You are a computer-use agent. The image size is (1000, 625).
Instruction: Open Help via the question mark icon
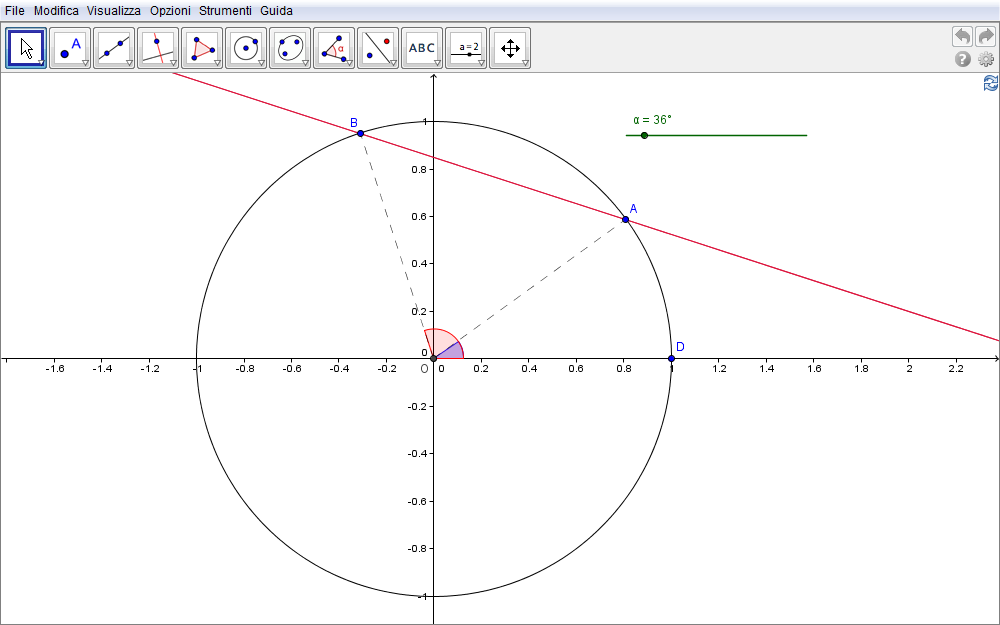coord(963,59)
